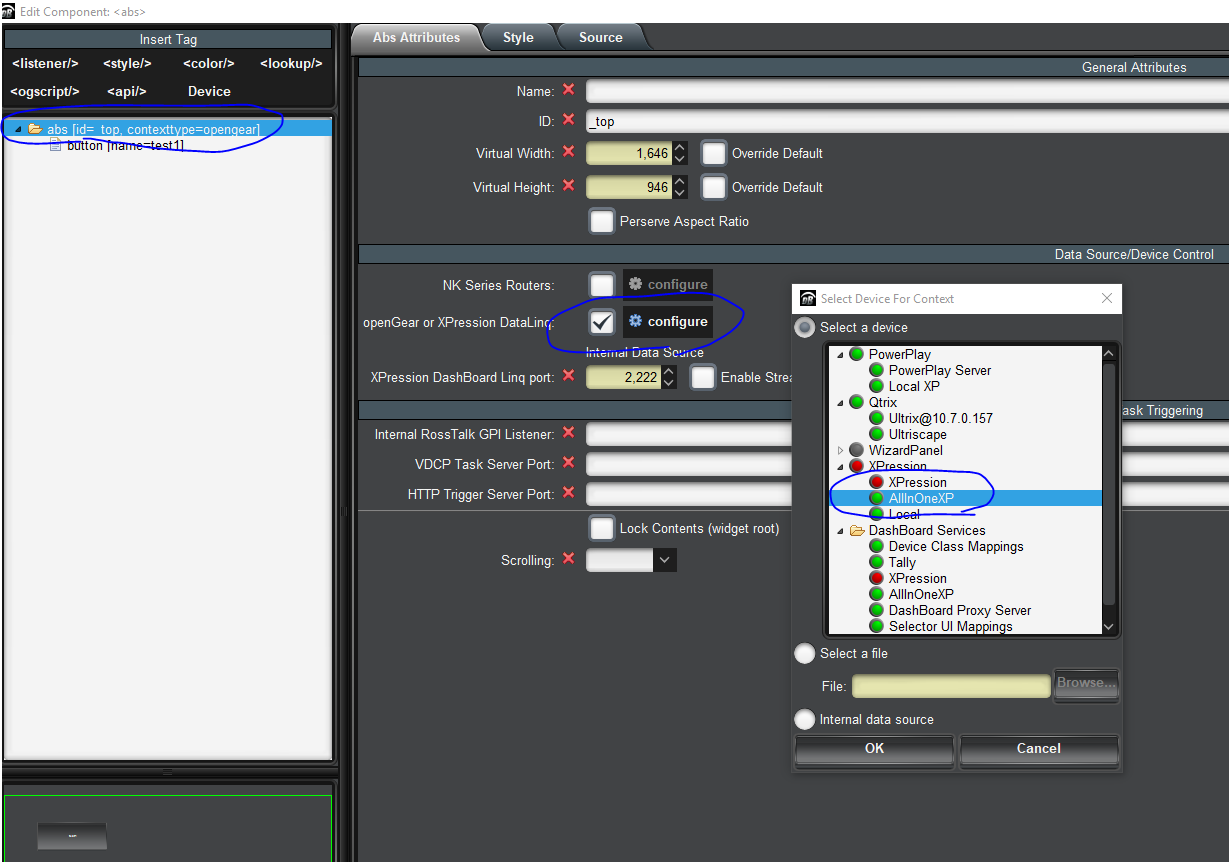Enable Override Default for Virtual Height
Screen dimensions: 1229x862
point(713,187)
